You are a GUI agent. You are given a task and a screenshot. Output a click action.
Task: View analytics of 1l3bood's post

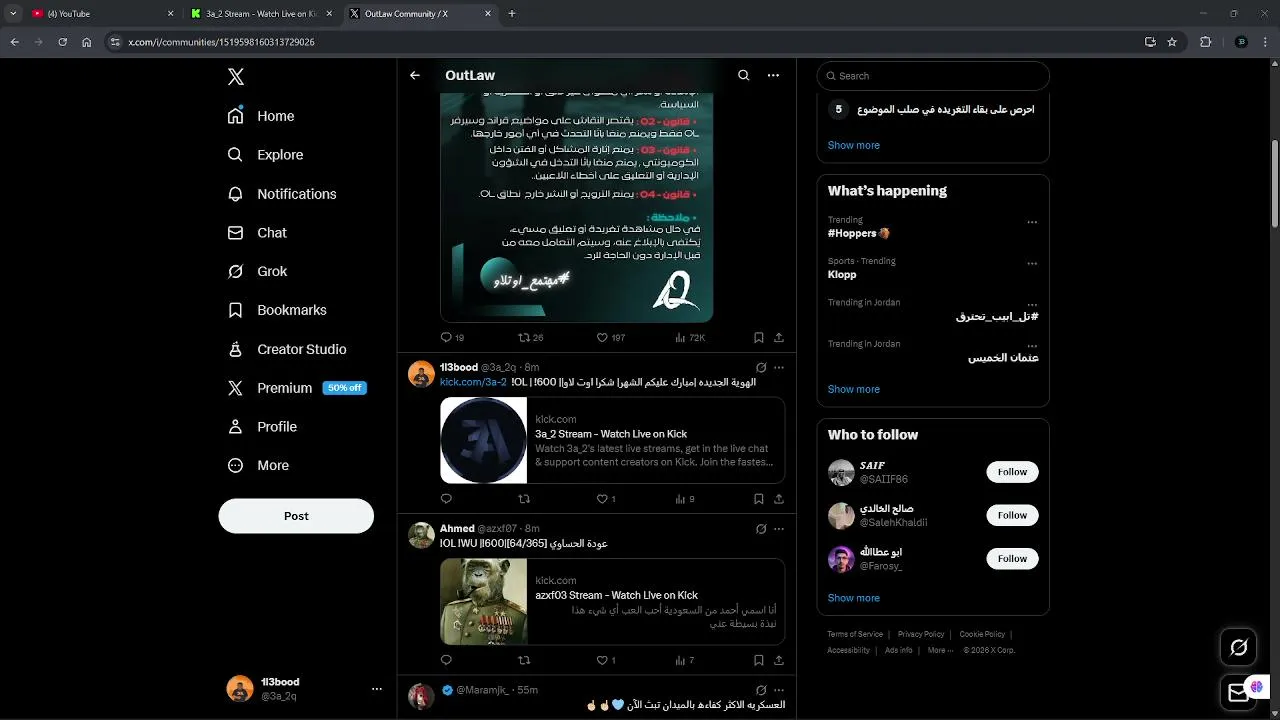(x=685, y=499)
